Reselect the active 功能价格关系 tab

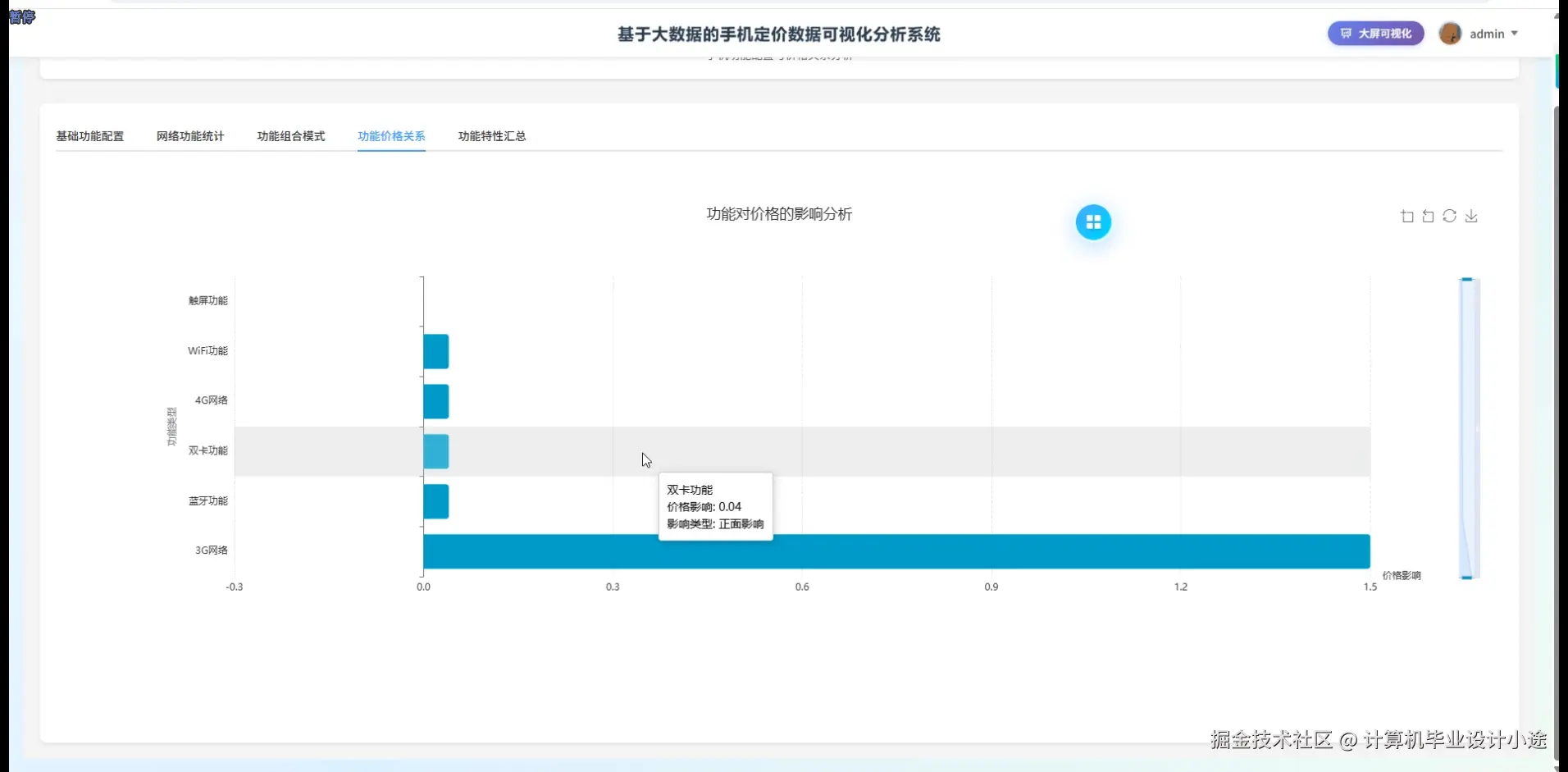point(391,136)
